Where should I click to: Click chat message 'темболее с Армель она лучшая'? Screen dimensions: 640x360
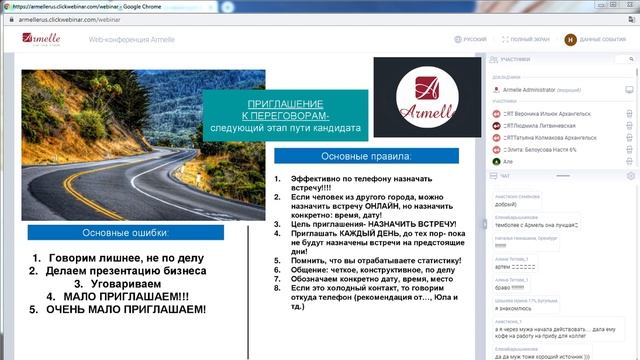[x=536, y=225]
